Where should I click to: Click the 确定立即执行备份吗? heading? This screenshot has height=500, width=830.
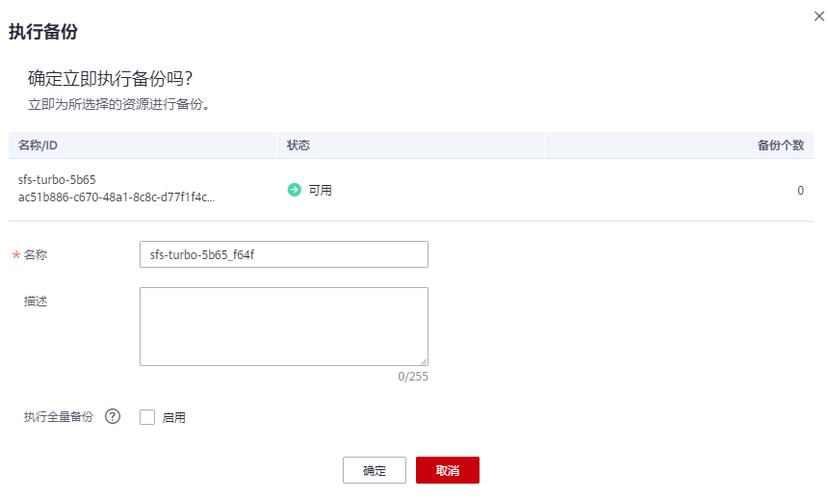coord(110,78)
